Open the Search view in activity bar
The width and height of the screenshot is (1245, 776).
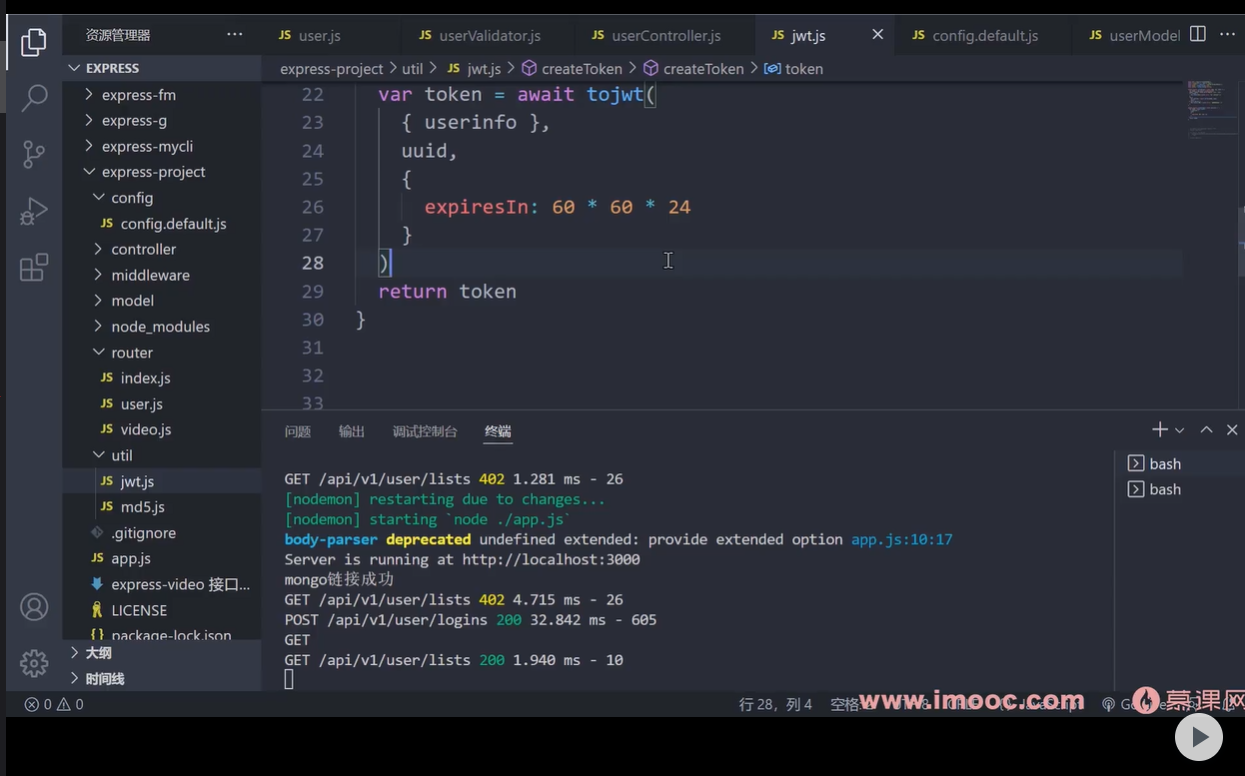(x=34, y=98)
